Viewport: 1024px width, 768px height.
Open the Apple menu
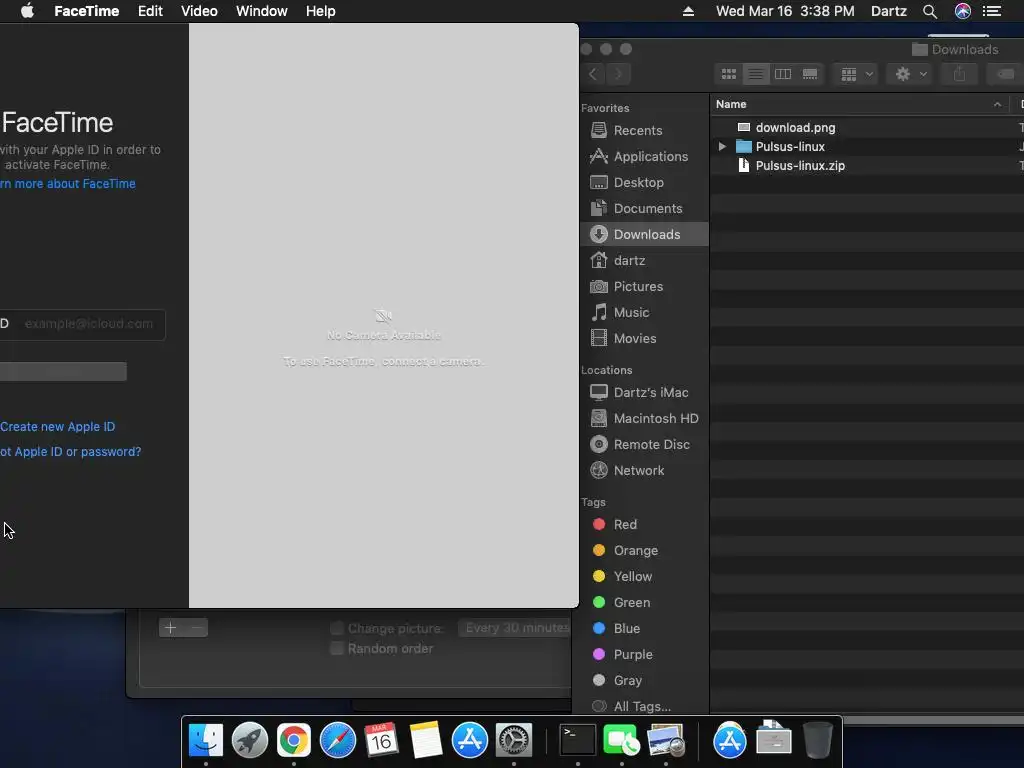pos(27,11)
